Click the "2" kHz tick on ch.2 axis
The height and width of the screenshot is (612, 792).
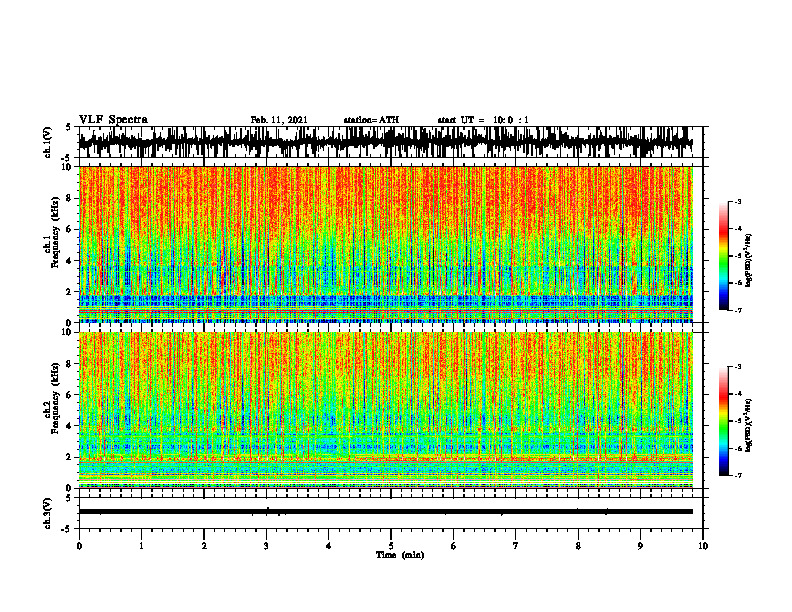click(69, 457)
